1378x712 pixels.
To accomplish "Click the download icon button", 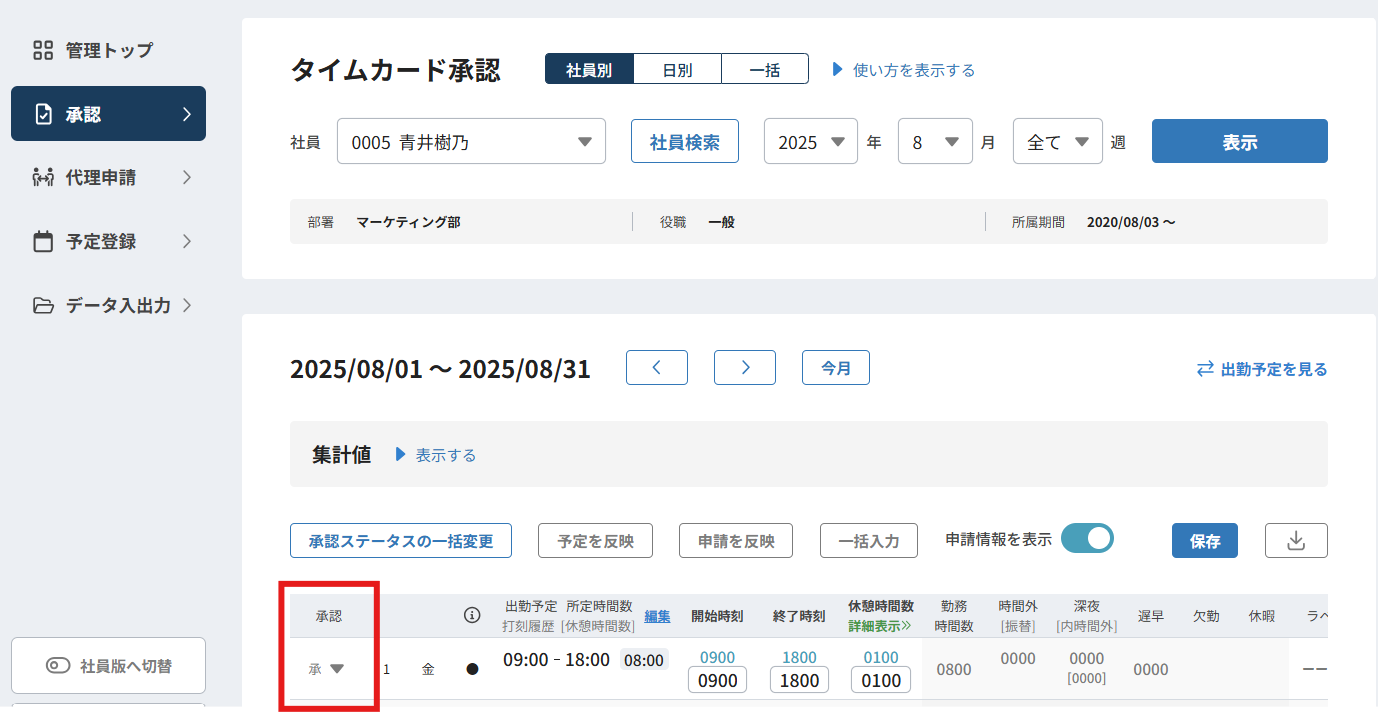I will (1296, 540).
